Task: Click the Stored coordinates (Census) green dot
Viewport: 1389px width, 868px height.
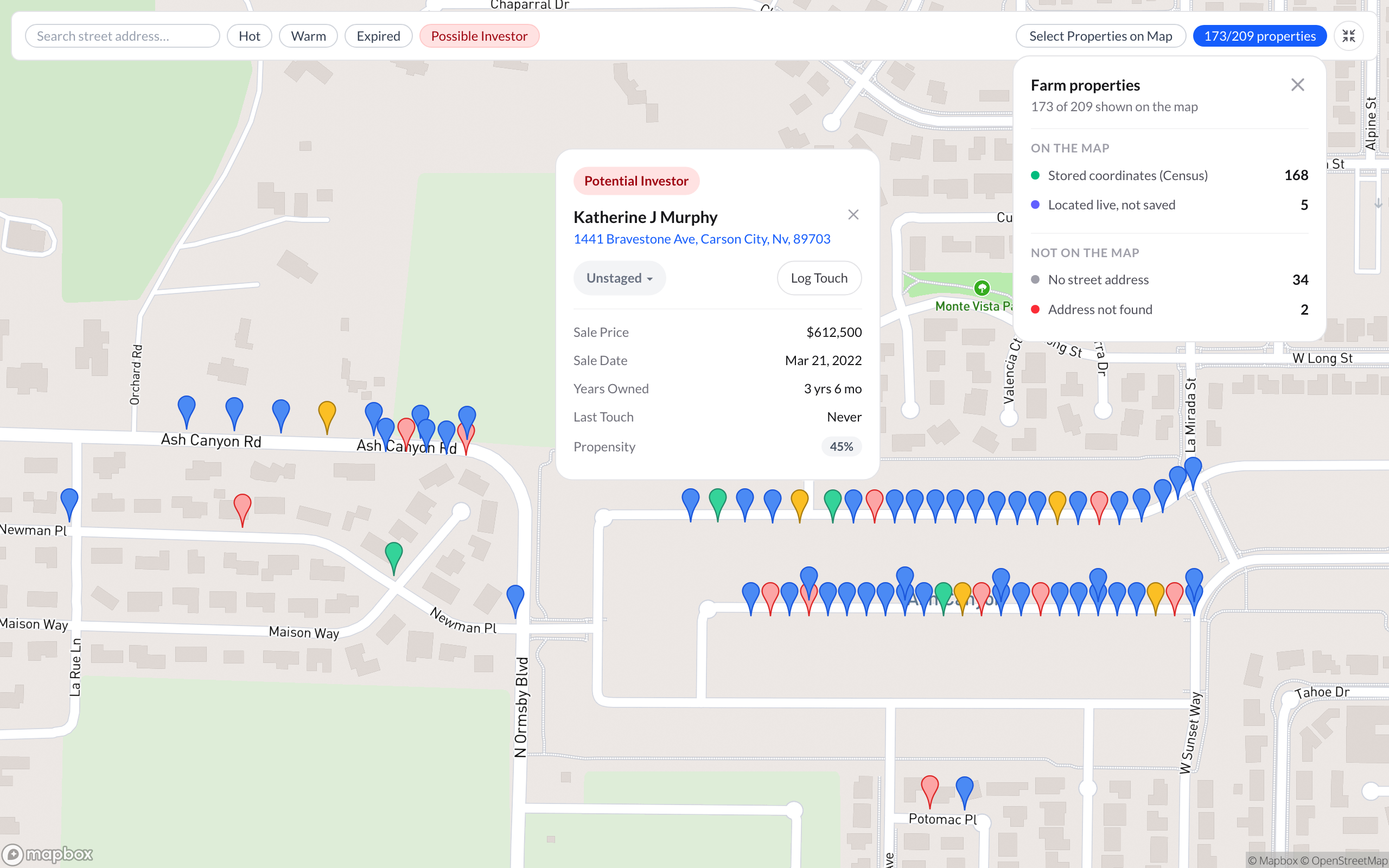Action: click(1035, 175)
